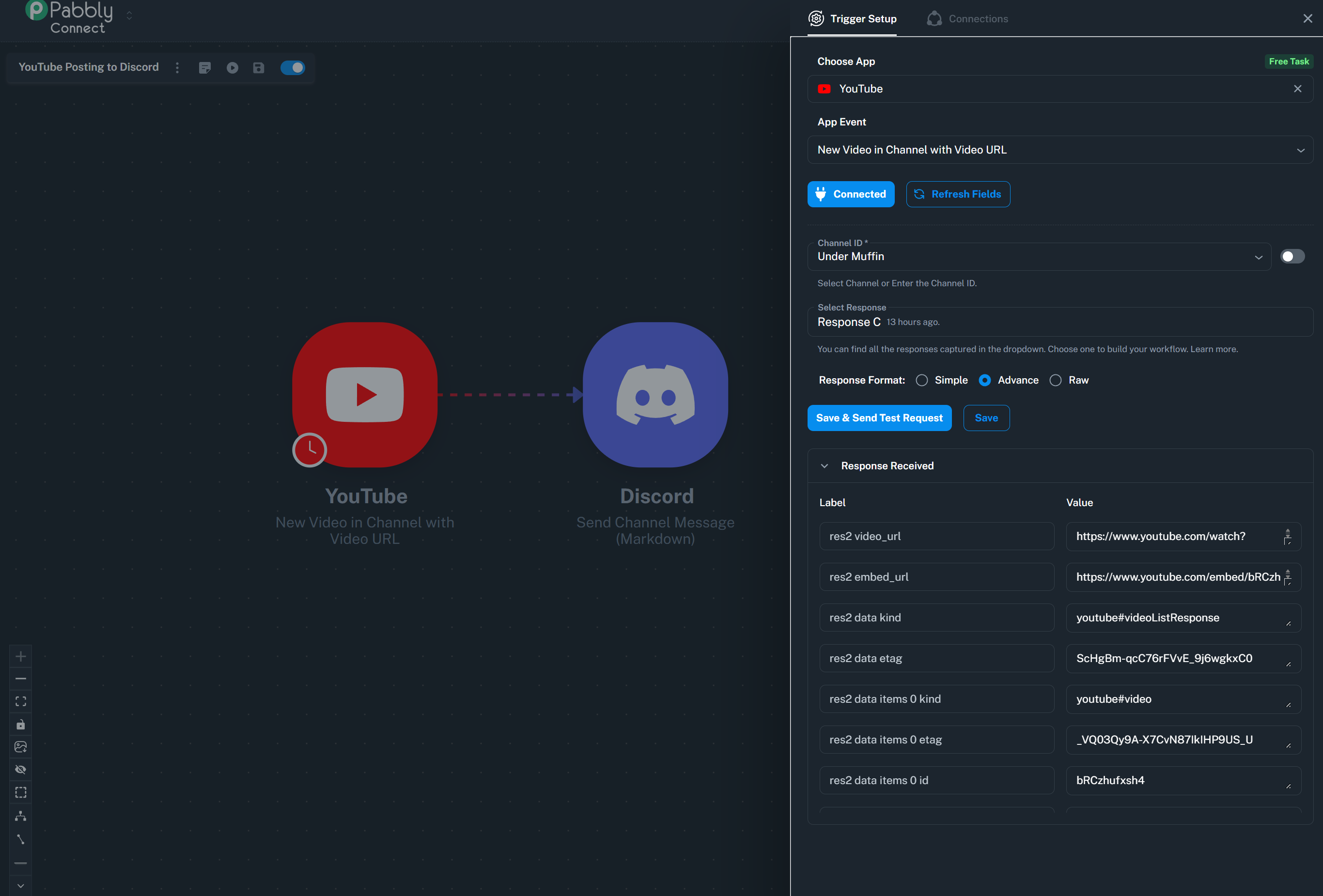
Task: Click the Connected button
Action: (x=851, y=194)
